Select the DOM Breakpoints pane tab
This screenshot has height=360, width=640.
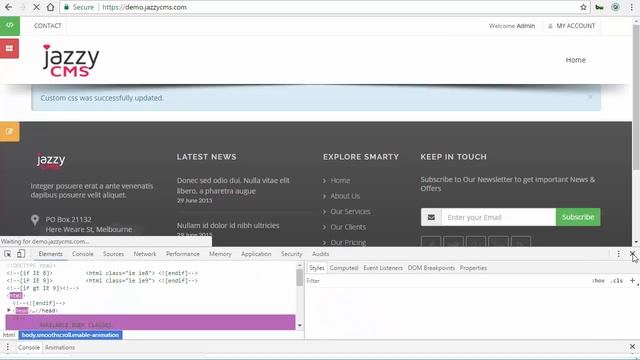tap(431, 268)
